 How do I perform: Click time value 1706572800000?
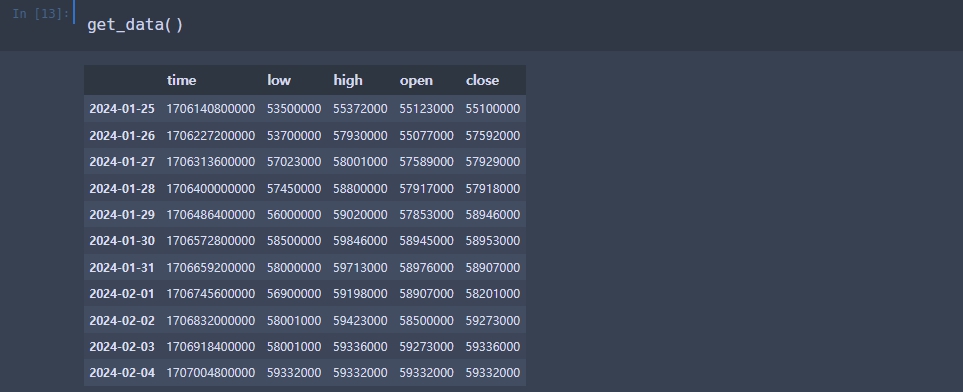211,241
